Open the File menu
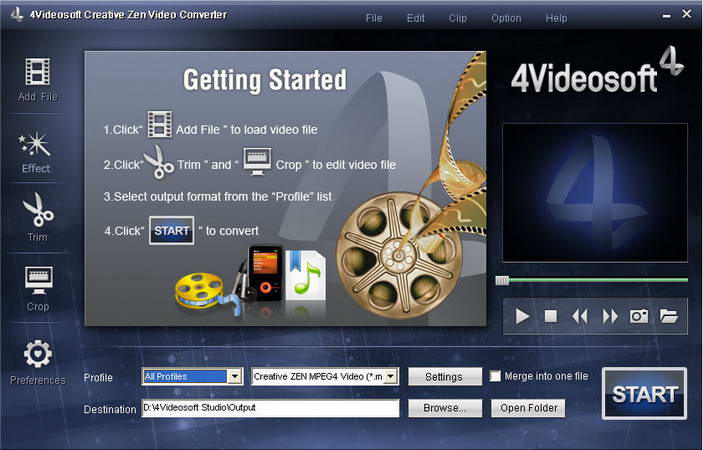This screenshot has width=703, height=450. coord(373,18)
